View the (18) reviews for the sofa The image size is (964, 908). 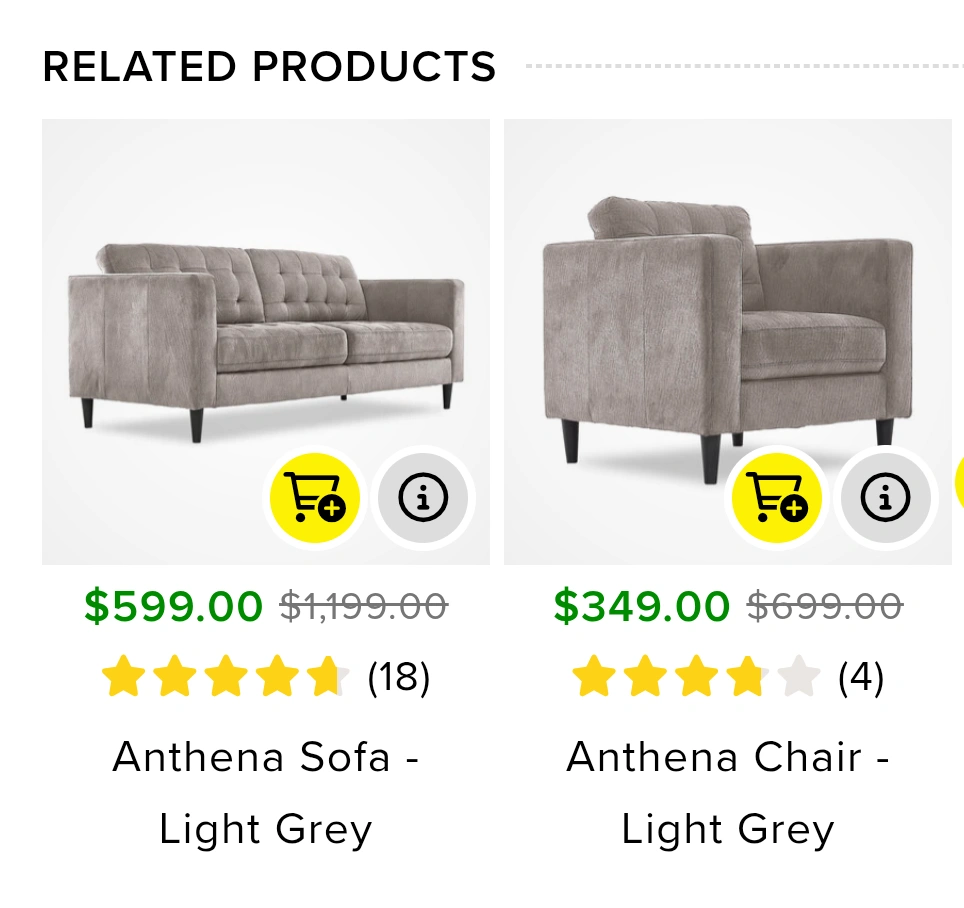point(398,678)
